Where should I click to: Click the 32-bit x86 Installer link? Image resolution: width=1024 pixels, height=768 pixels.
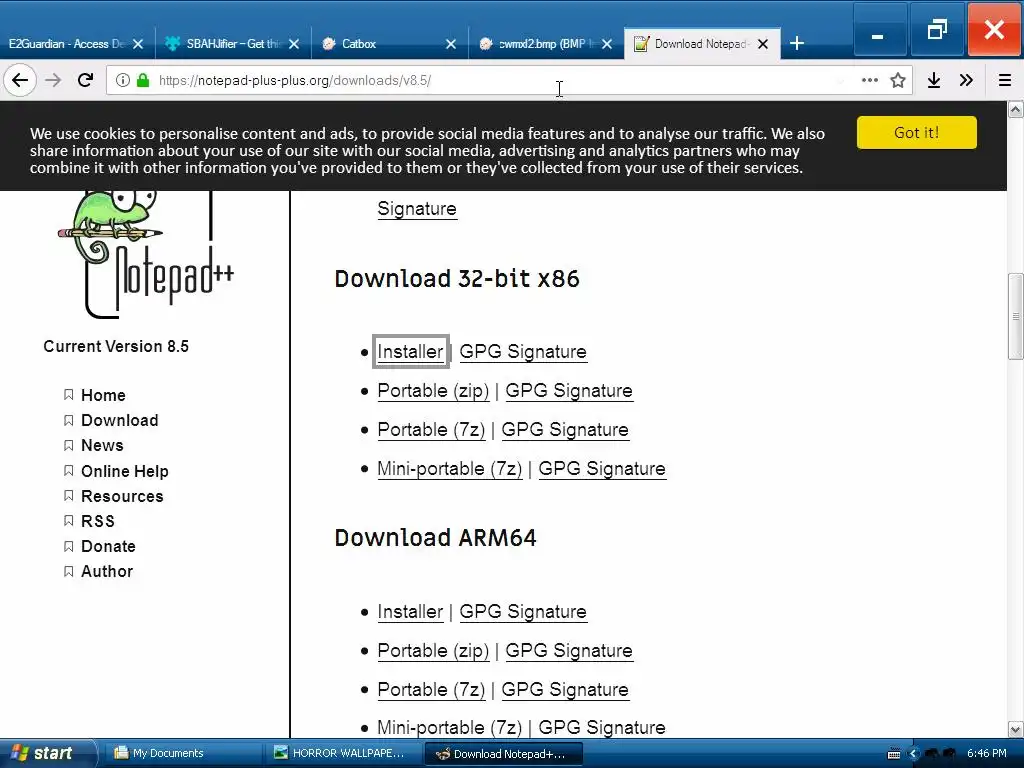410,352
